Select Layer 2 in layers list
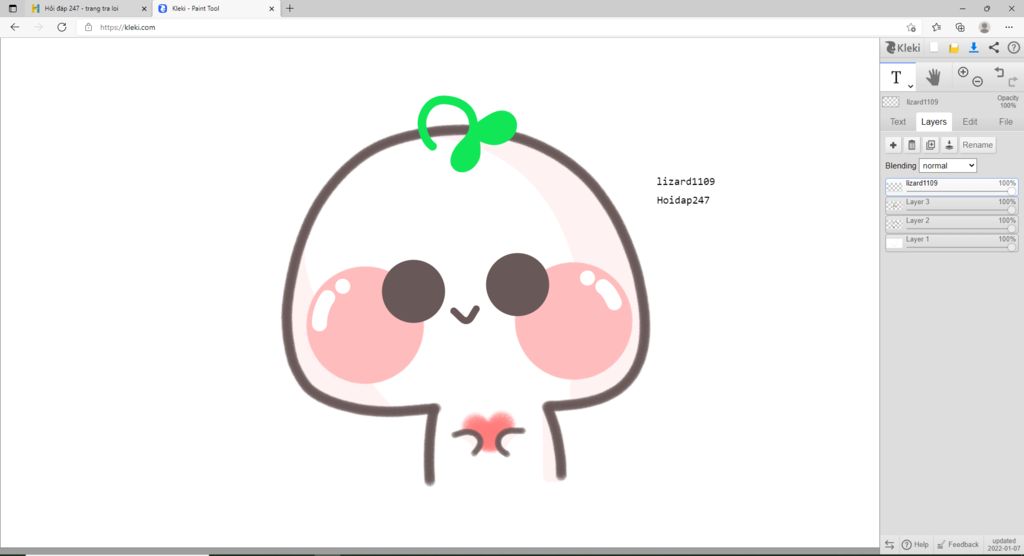 click(x=952, y=224)
